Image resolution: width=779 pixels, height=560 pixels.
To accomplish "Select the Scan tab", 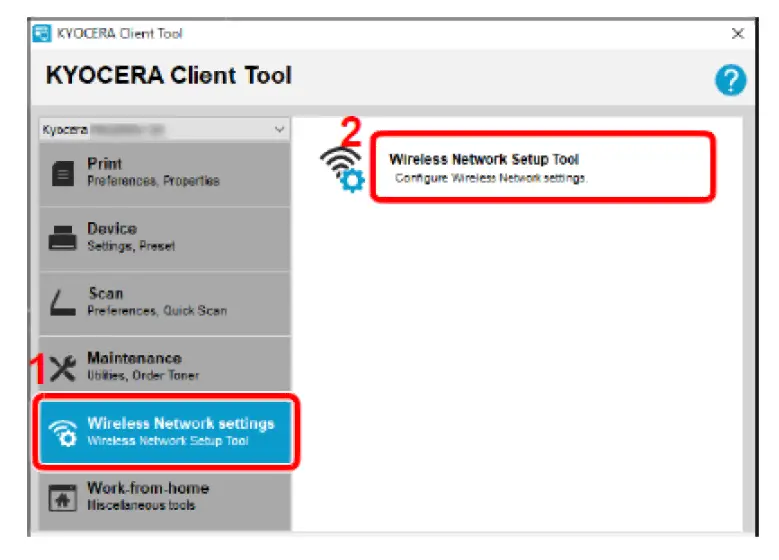I will (x=164, y=303).
